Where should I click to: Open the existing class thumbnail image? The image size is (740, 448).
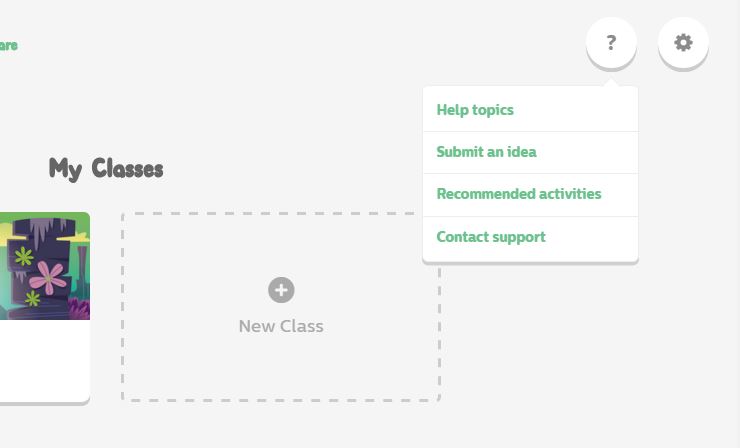click(45, 266)
